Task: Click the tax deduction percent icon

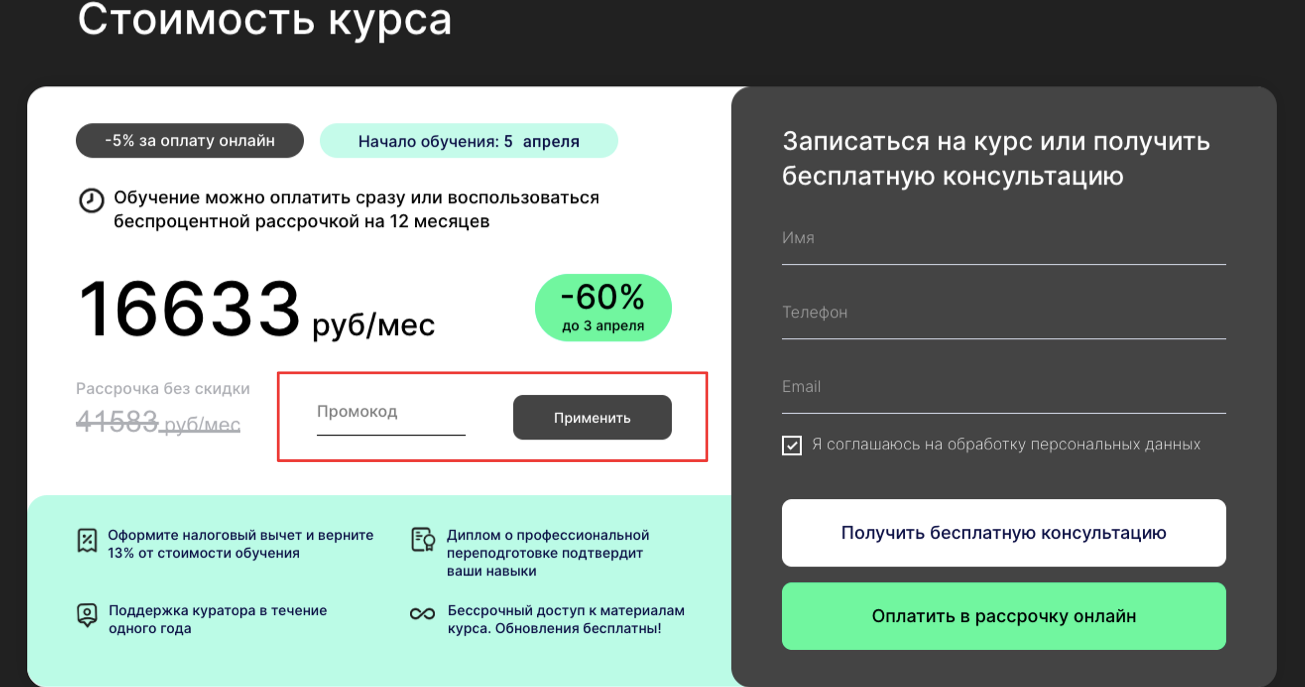Action: coord(87,541)
